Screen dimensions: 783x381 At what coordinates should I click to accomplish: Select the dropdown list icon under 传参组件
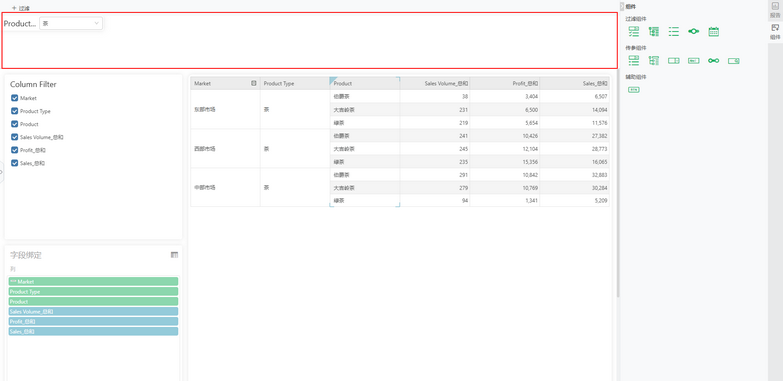674,61
